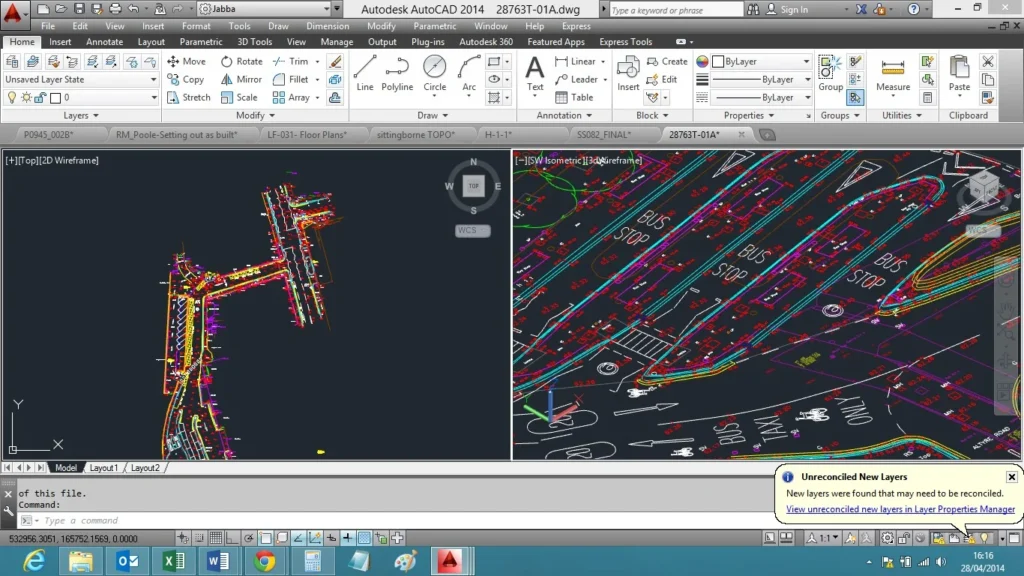Click the Insert block icon
Screen dimensions: 1024x576
tap(628, 73)
